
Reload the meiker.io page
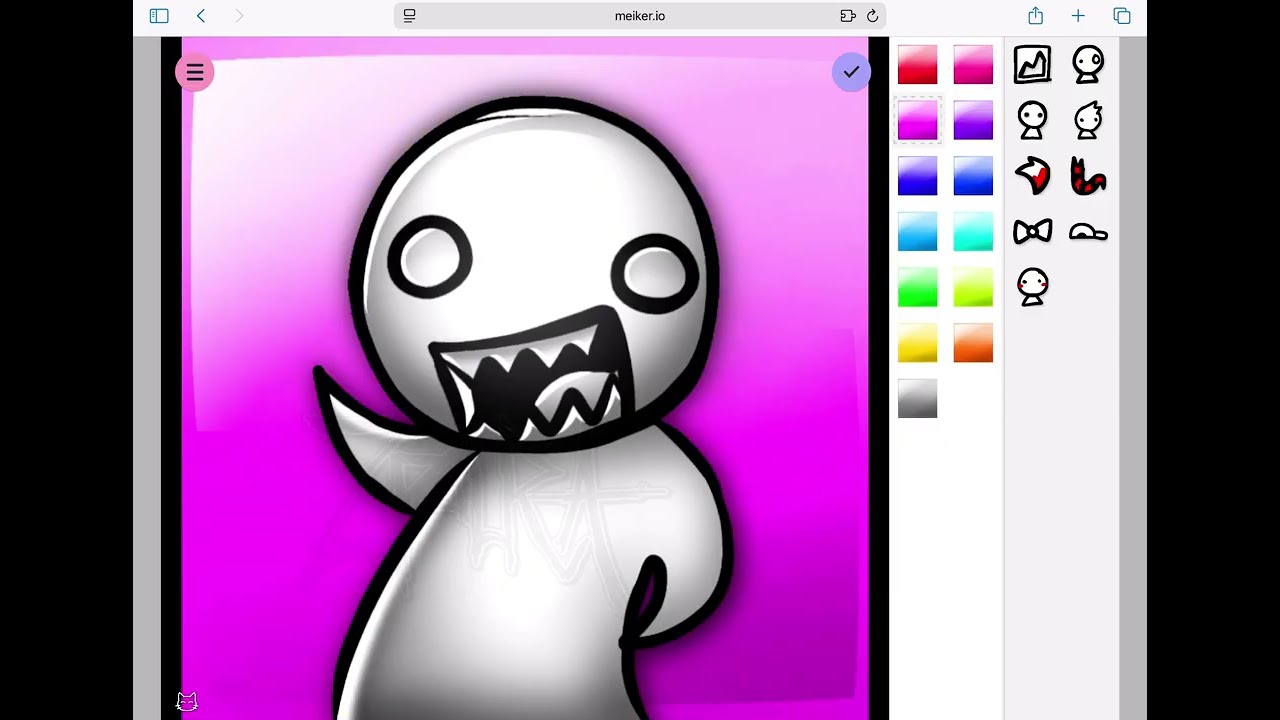[x=872, y=16]
